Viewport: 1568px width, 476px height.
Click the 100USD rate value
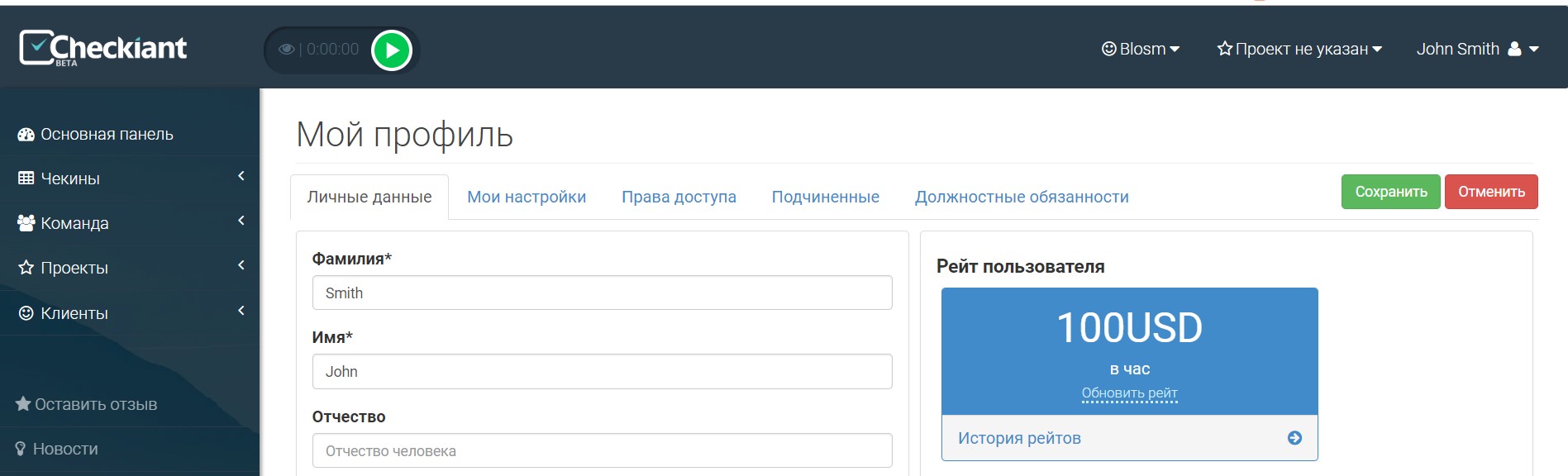click(1129, 328)
